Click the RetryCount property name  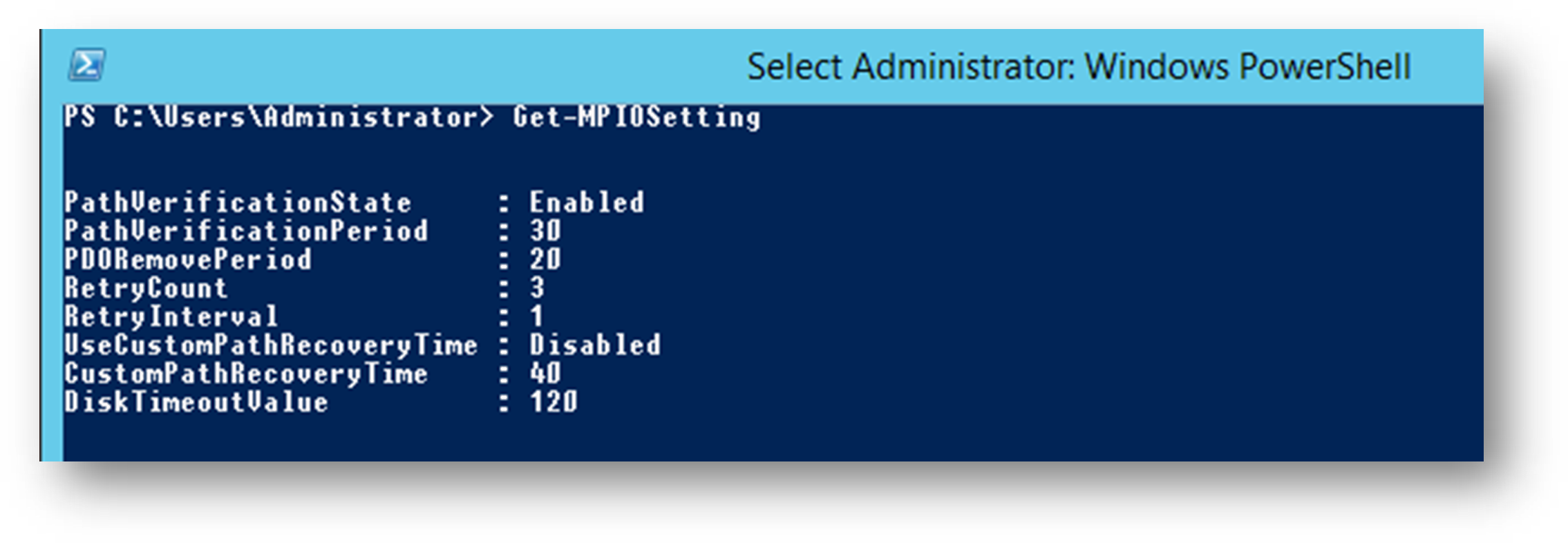(146, 289)
